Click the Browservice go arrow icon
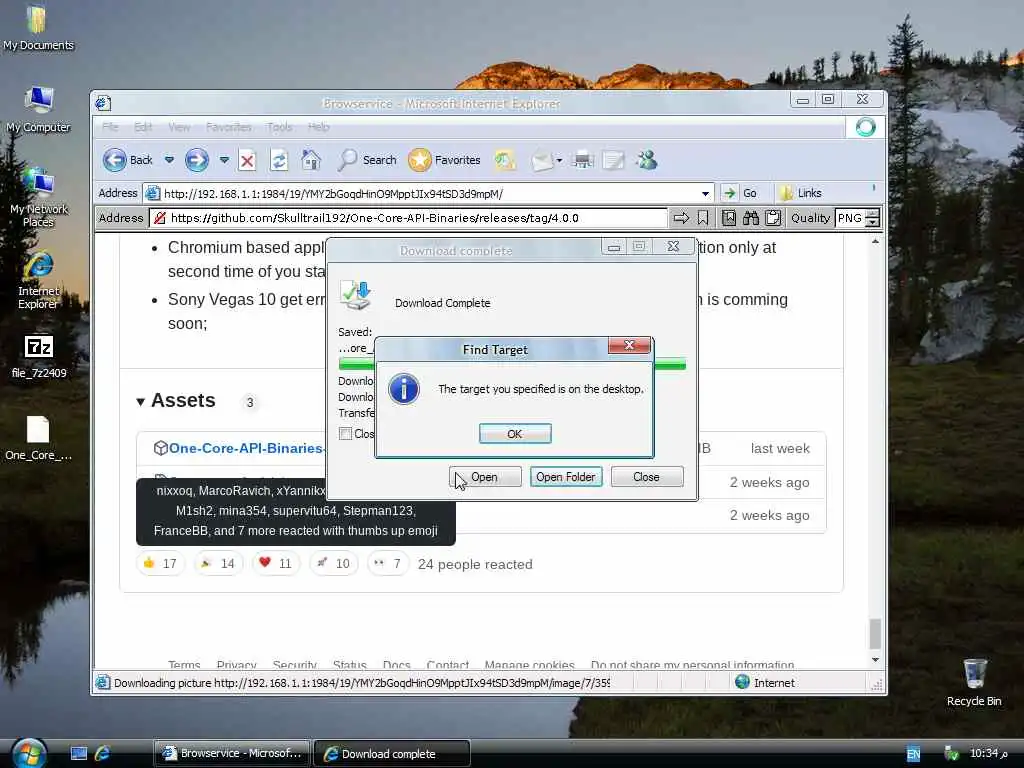1024x768 pixels. (x=681, y=218)
